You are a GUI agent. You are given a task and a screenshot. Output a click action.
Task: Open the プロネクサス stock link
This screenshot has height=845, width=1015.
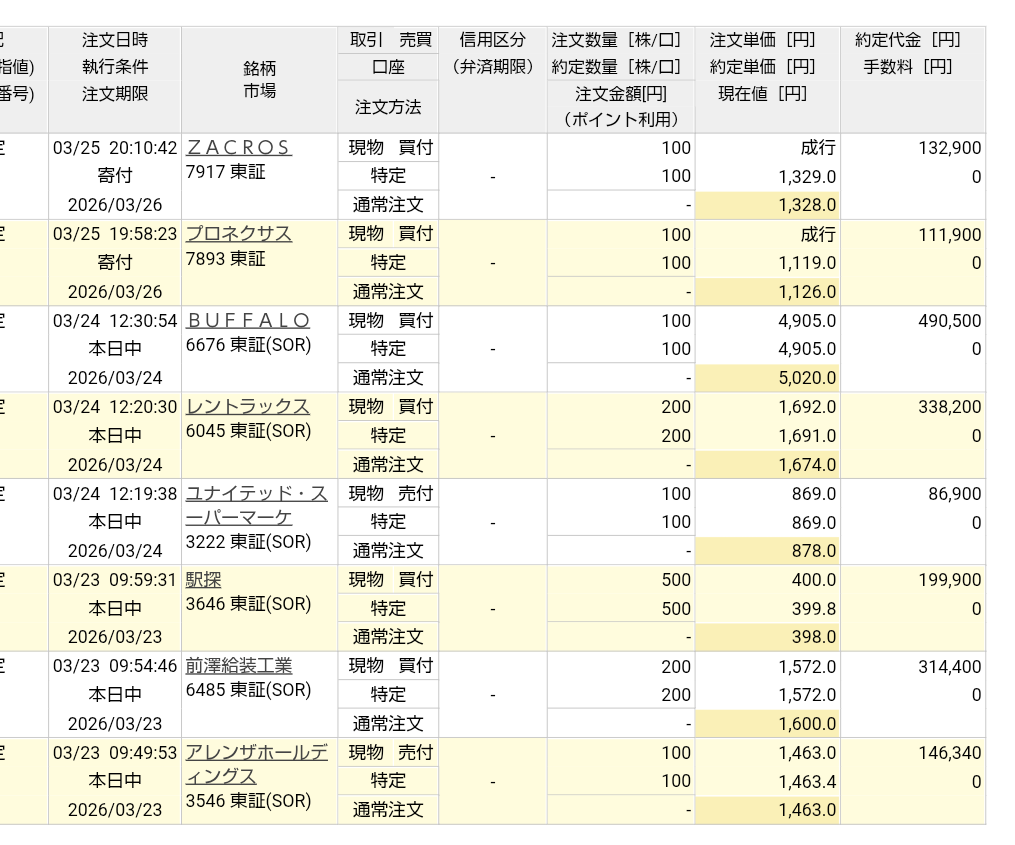[239, 234]
